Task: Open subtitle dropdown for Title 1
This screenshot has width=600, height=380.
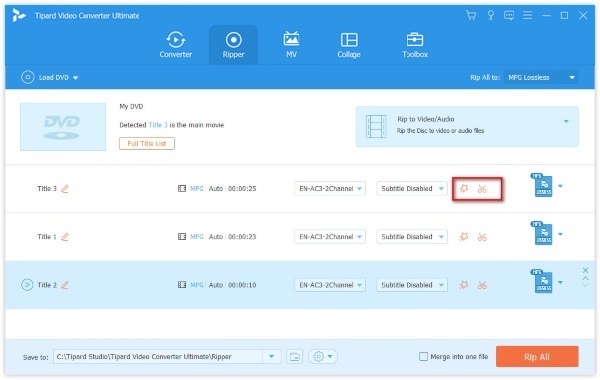Action: pyautogui.click(x=412, y=237)
